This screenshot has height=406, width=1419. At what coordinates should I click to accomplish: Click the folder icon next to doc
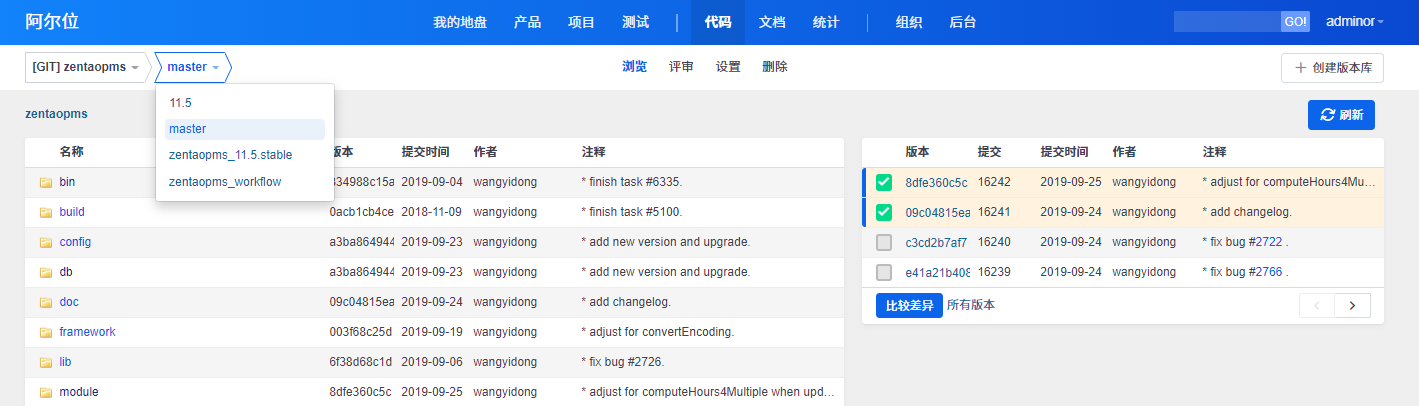click(45, 303)
